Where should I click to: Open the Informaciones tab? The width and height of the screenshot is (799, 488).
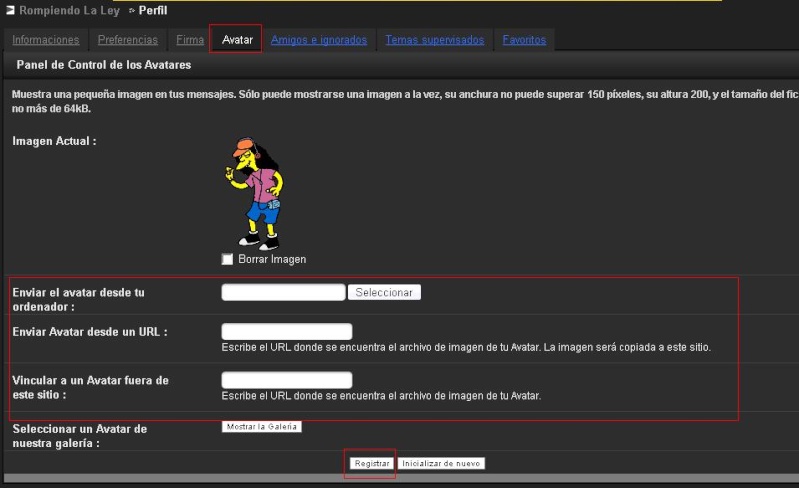point(46,40)
